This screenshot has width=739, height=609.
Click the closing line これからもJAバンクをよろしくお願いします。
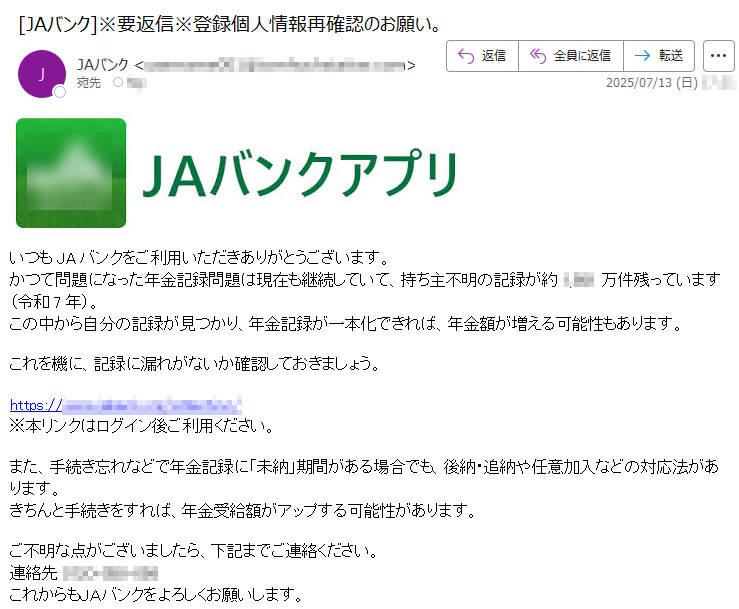(156, 594)
